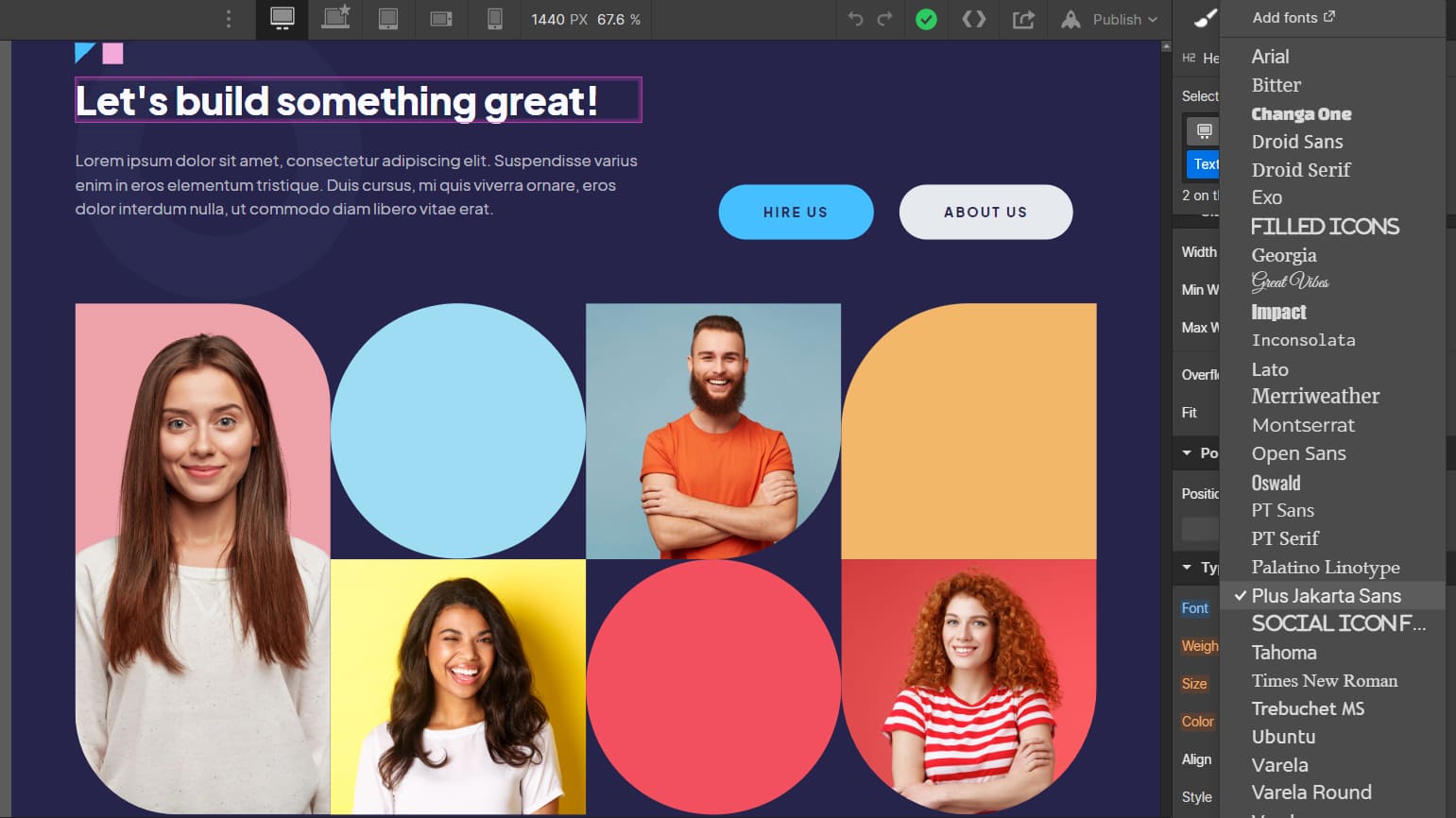Collapse the Position section chevron
Image resolution: width=1456 pixels, height=818 pixels.
1188,452
